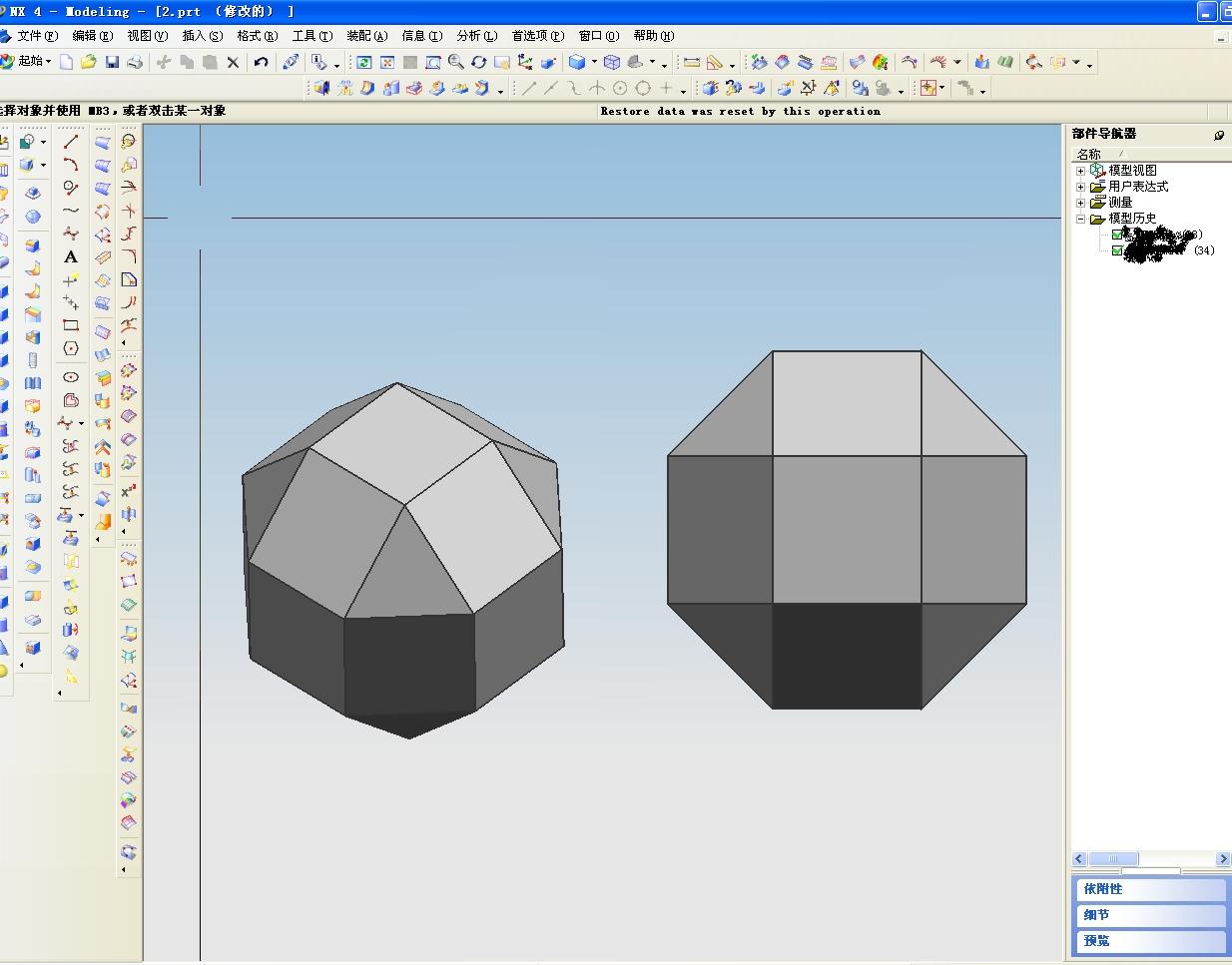
Task: Open 帮助 menu
Action: (653, 36)
